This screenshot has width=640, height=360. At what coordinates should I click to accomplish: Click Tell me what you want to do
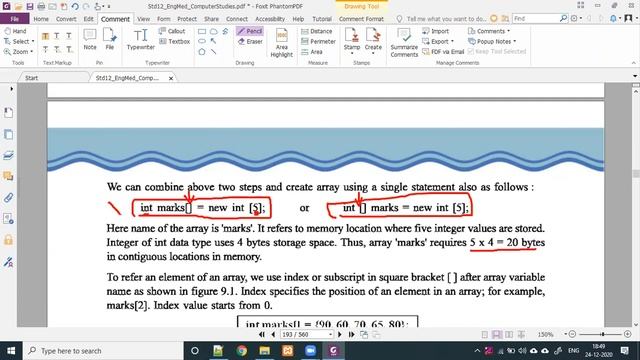click(x=446, y=19)
